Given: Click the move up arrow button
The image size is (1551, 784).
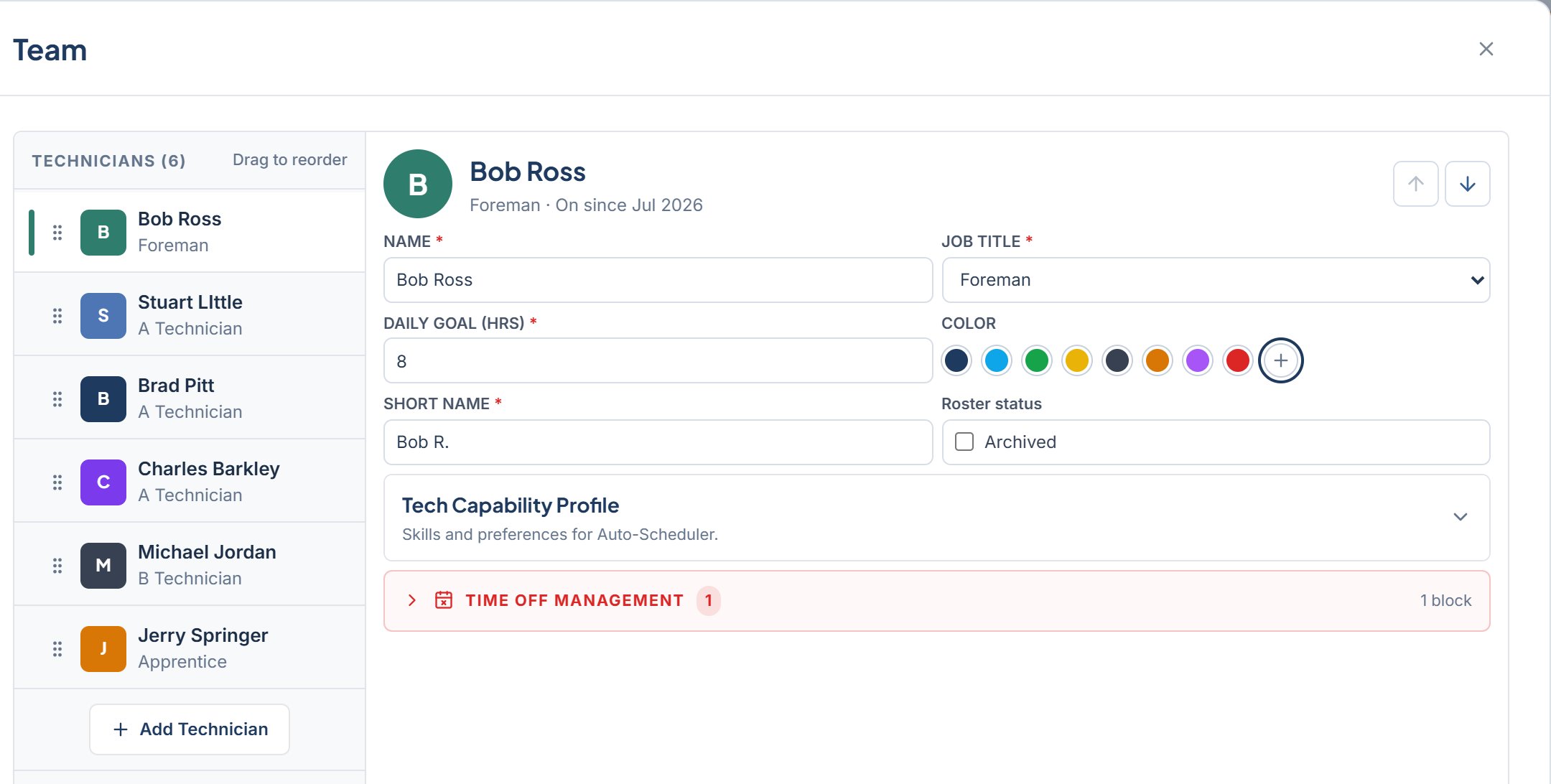Looking at the screenshot, I should (1415, 184).
